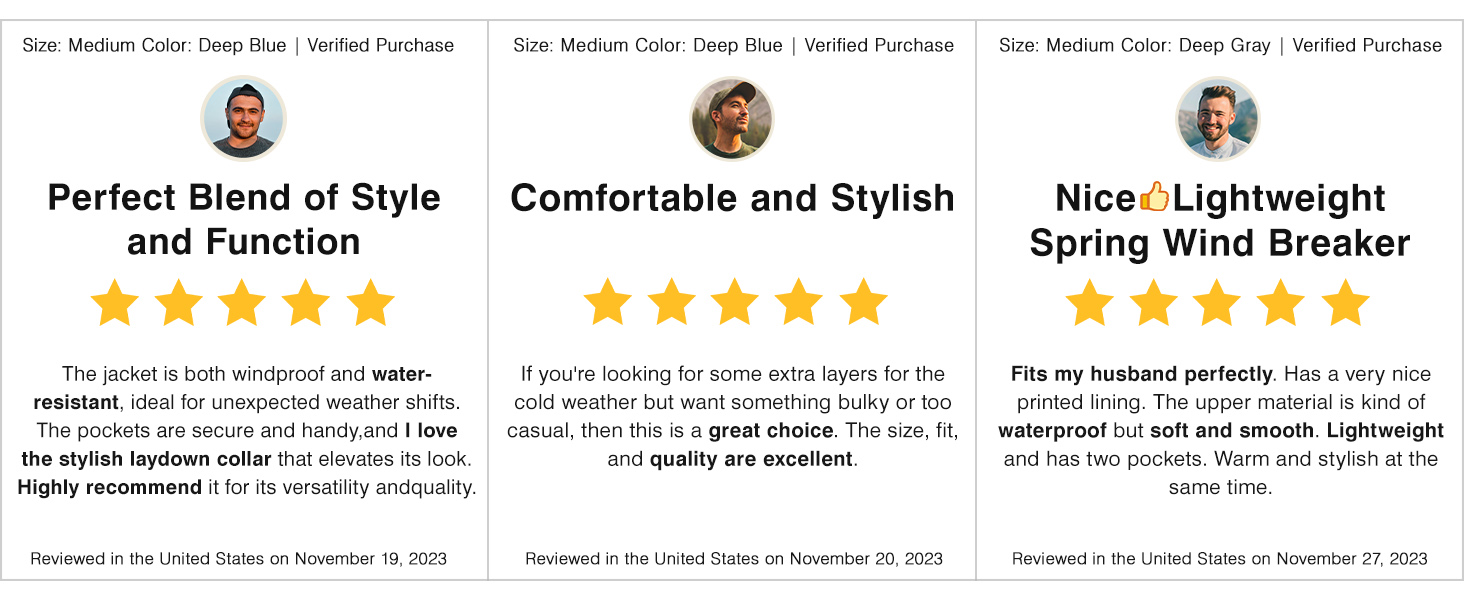Click the 'Fits my husband perfectly' review text
Screen dimensions: 1464x600
click(x=1141, y=375)
